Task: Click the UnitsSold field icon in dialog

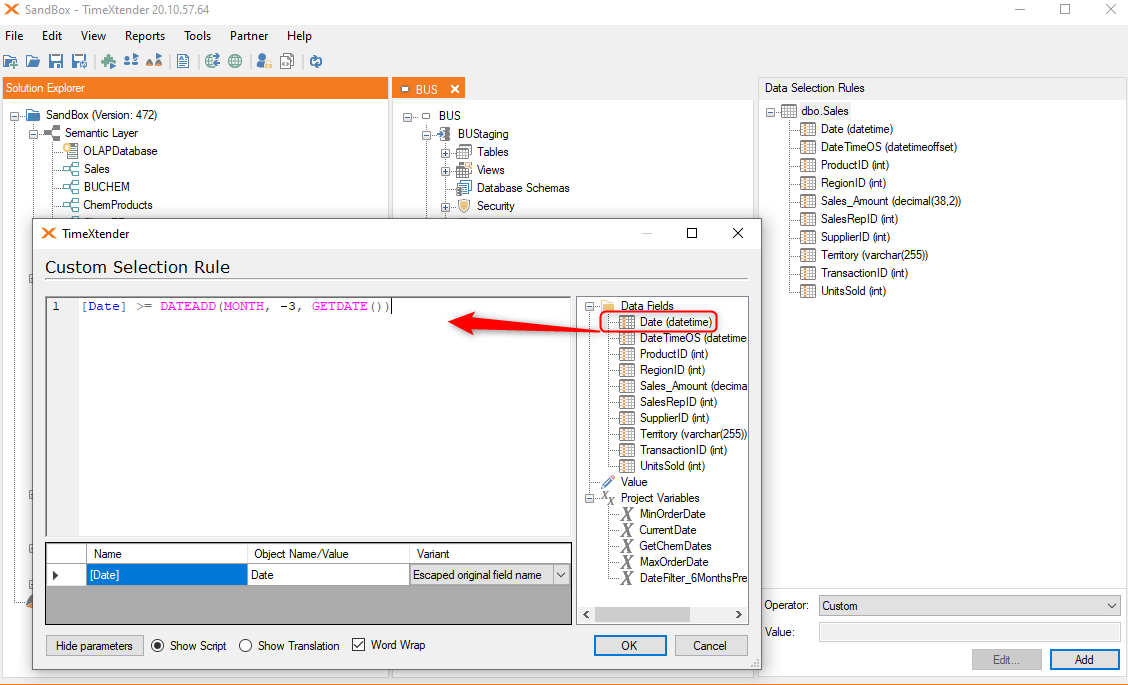Action: click(x=627, y=466)
